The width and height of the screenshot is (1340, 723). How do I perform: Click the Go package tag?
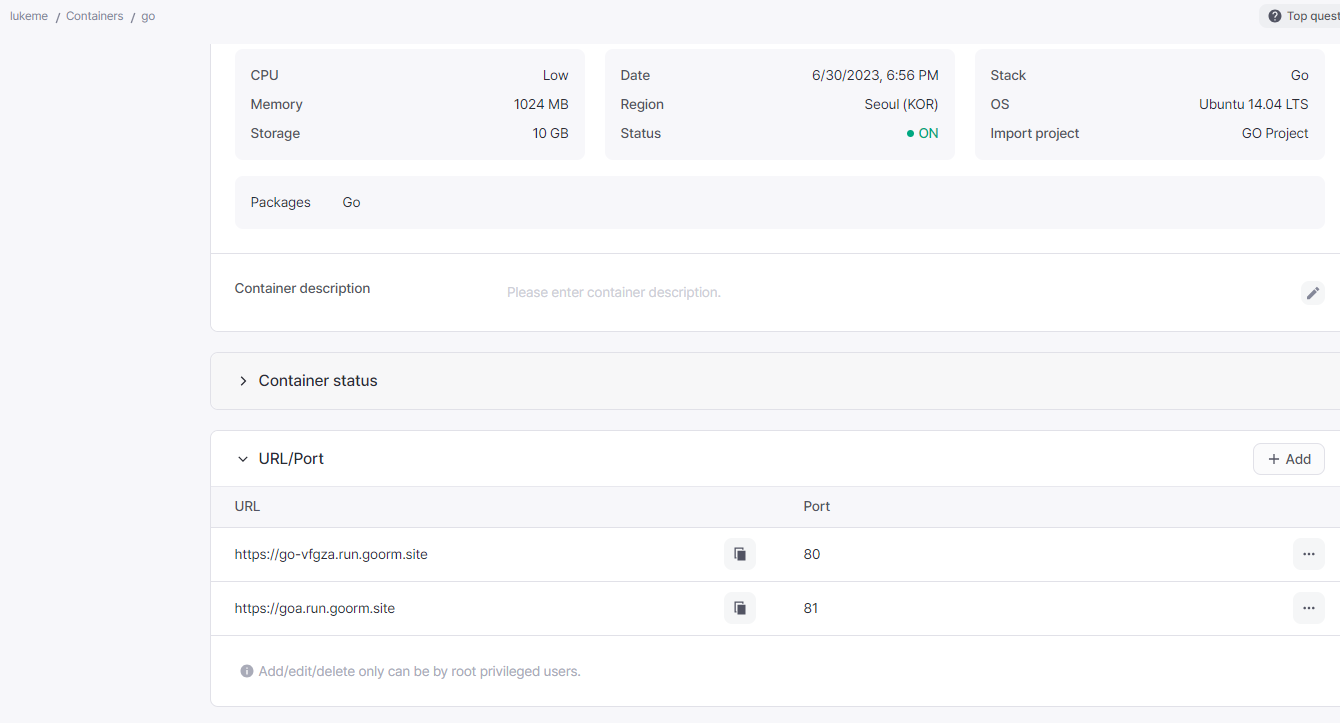pos(351,202)
